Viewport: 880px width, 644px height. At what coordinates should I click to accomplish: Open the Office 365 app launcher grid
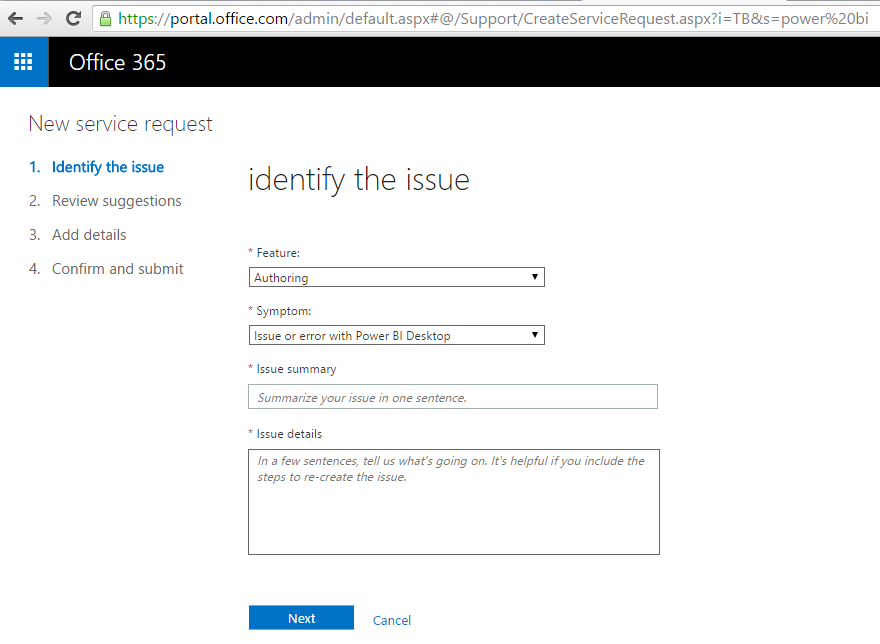24,62
